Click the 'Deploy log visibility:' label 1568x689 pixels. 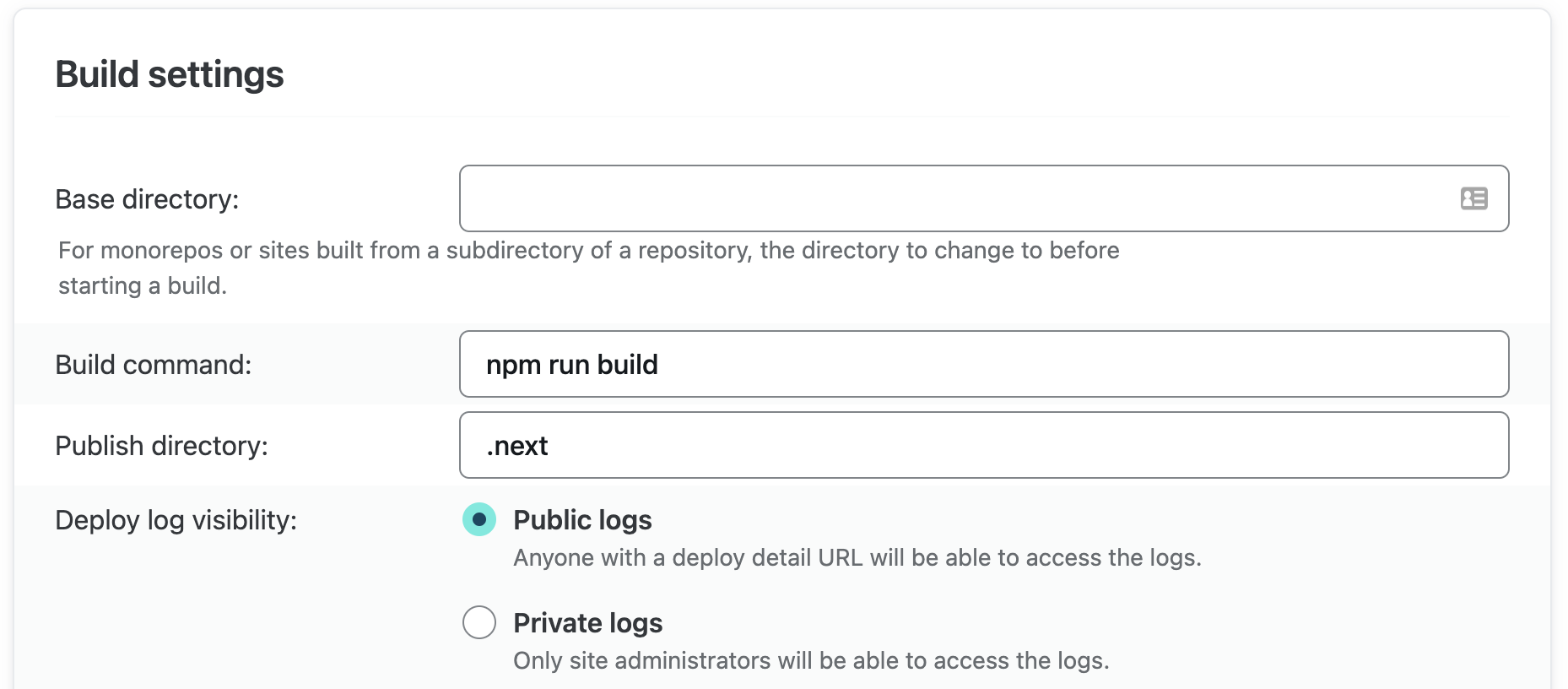tap(176, 520)
